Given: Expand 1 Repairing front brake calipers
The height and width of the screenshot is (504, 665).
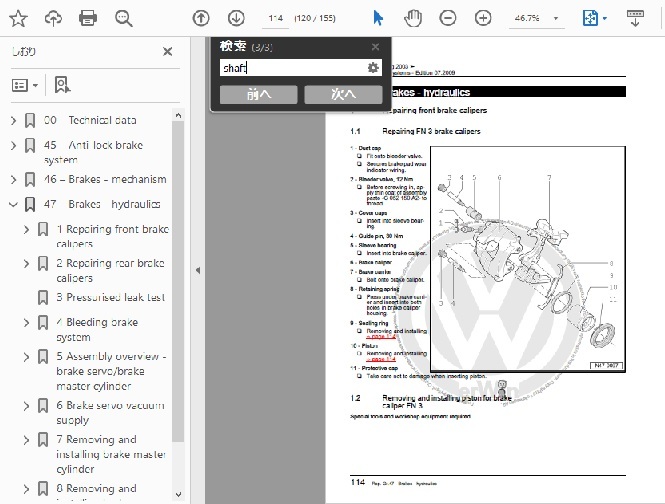Looking at the screenshot, I should 26,230.
